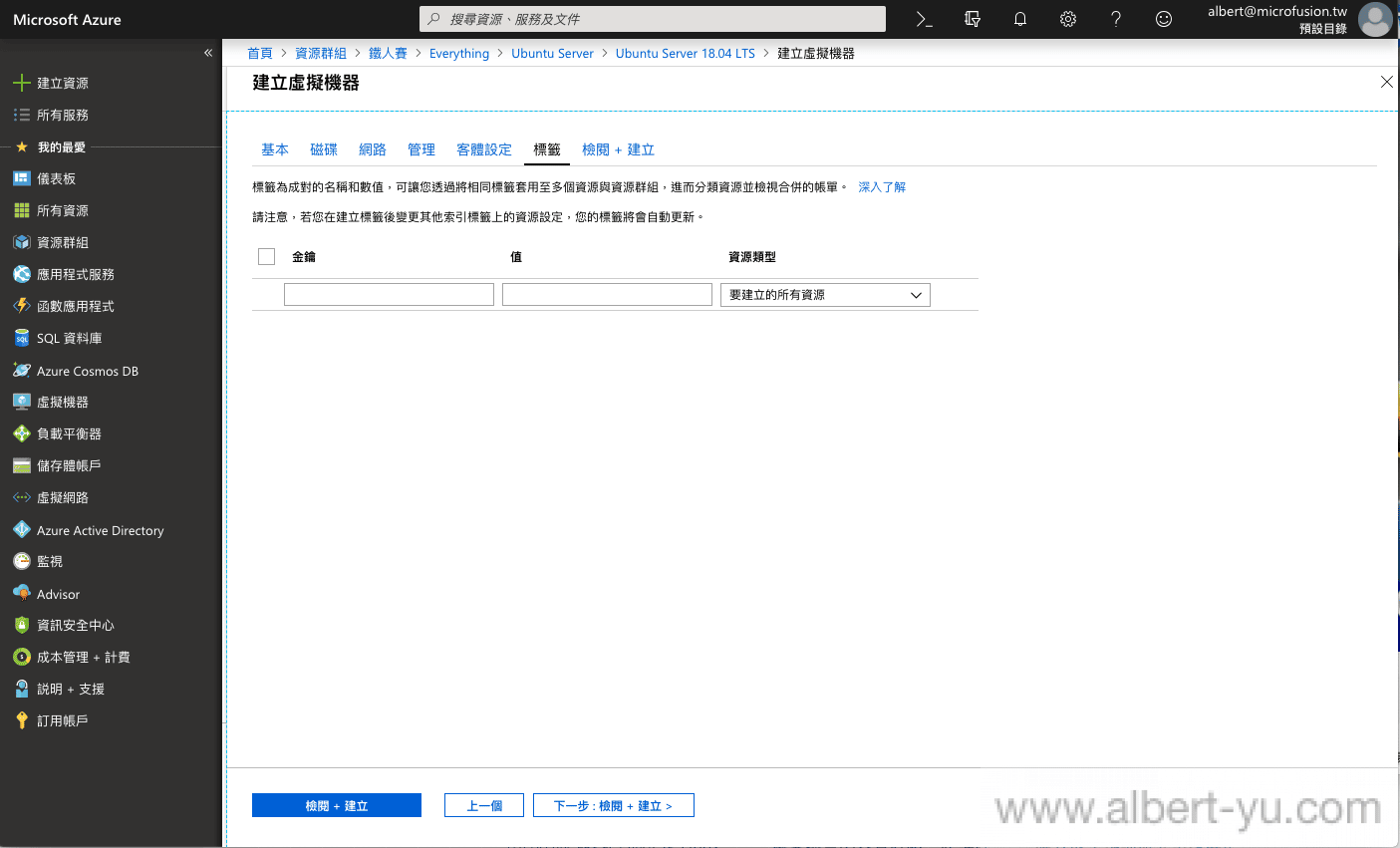1400x848 pixels.
Task: Switch to the 管理 tab
Action: coord(421,149)
